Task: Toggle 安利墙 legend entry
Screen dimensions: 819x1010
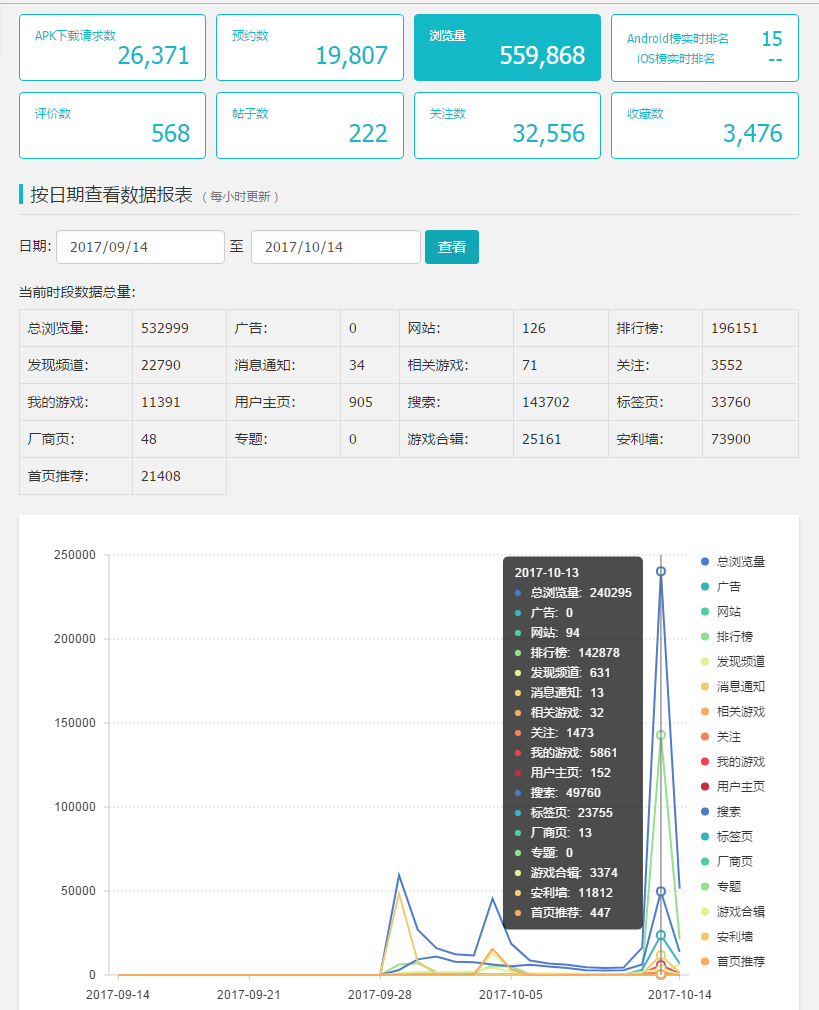Action: 726,937
